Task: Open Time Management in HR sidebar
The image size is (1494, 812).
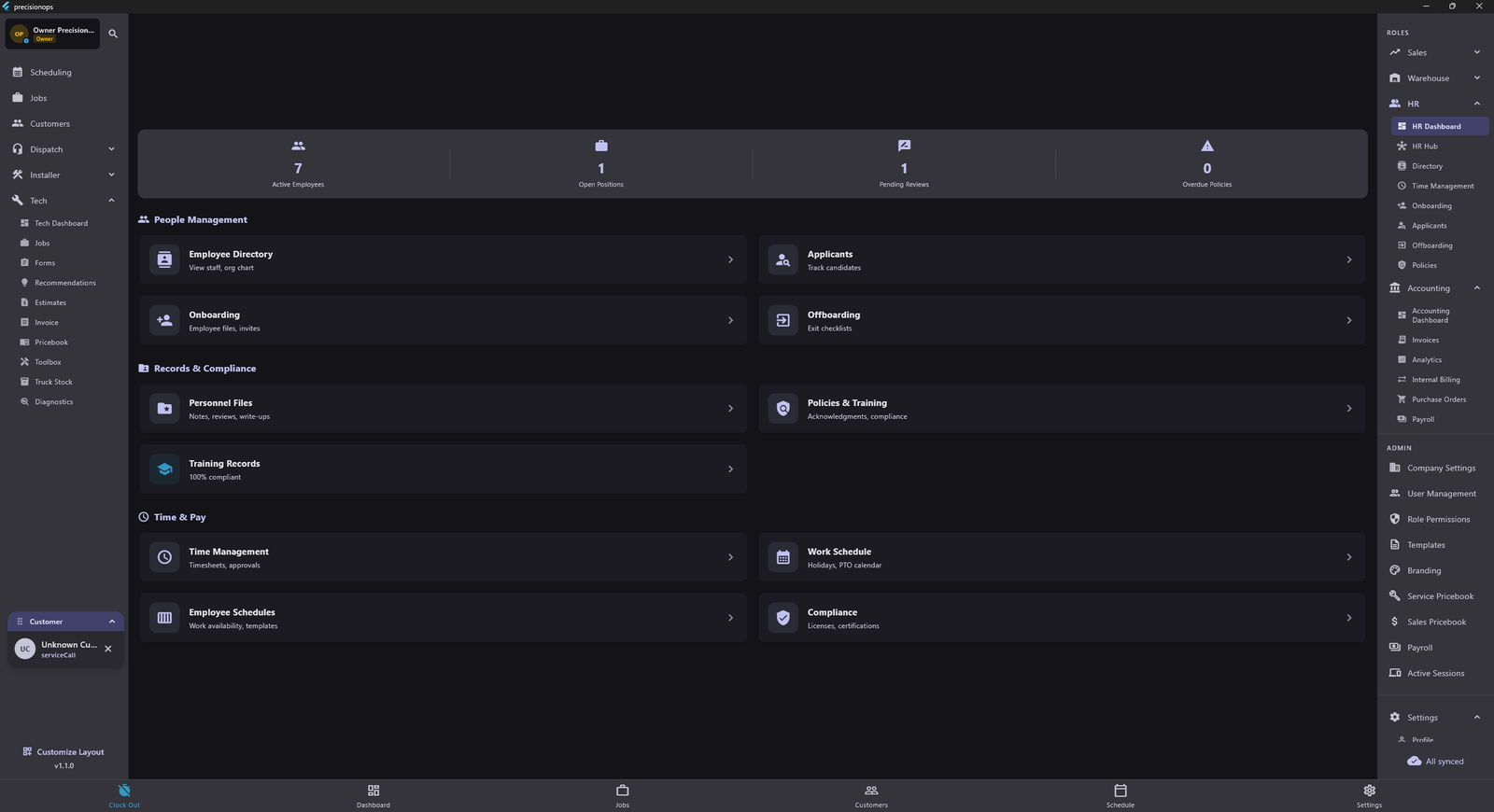Action: [x=1443, y=186]
